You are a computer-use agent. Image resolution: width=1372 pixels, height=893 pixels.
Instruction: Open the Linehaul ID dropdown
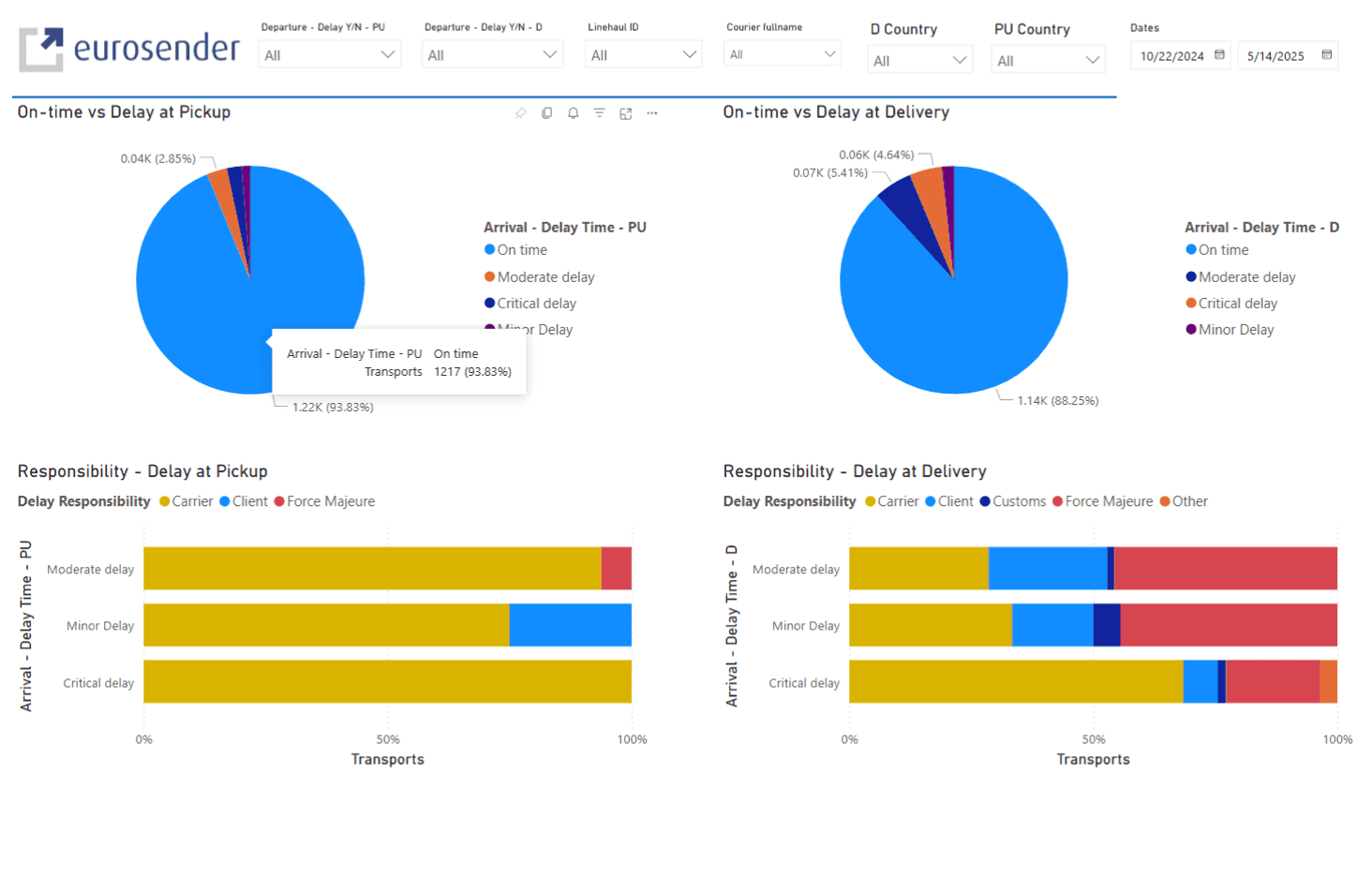pyautogui.click(x=645, y=54)
